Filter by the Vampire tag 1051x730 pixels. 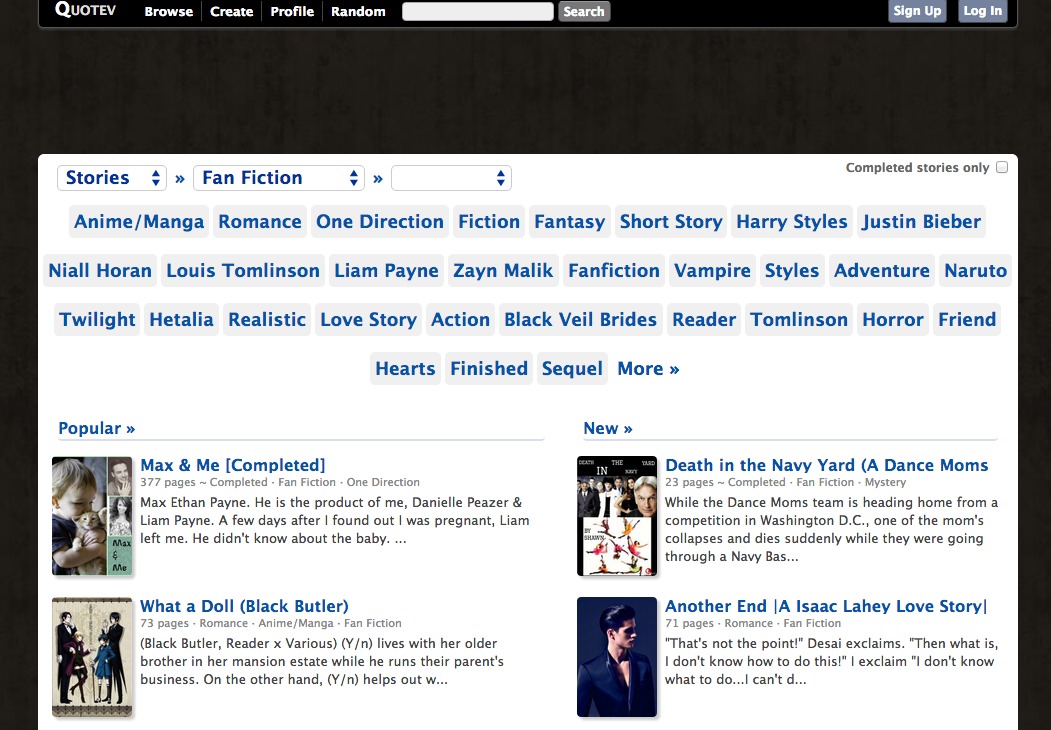click(712, 270)
